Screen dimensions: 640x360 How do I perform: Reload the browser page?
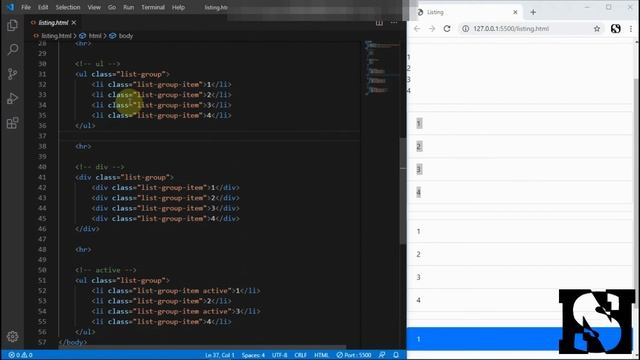coord(447,29)
